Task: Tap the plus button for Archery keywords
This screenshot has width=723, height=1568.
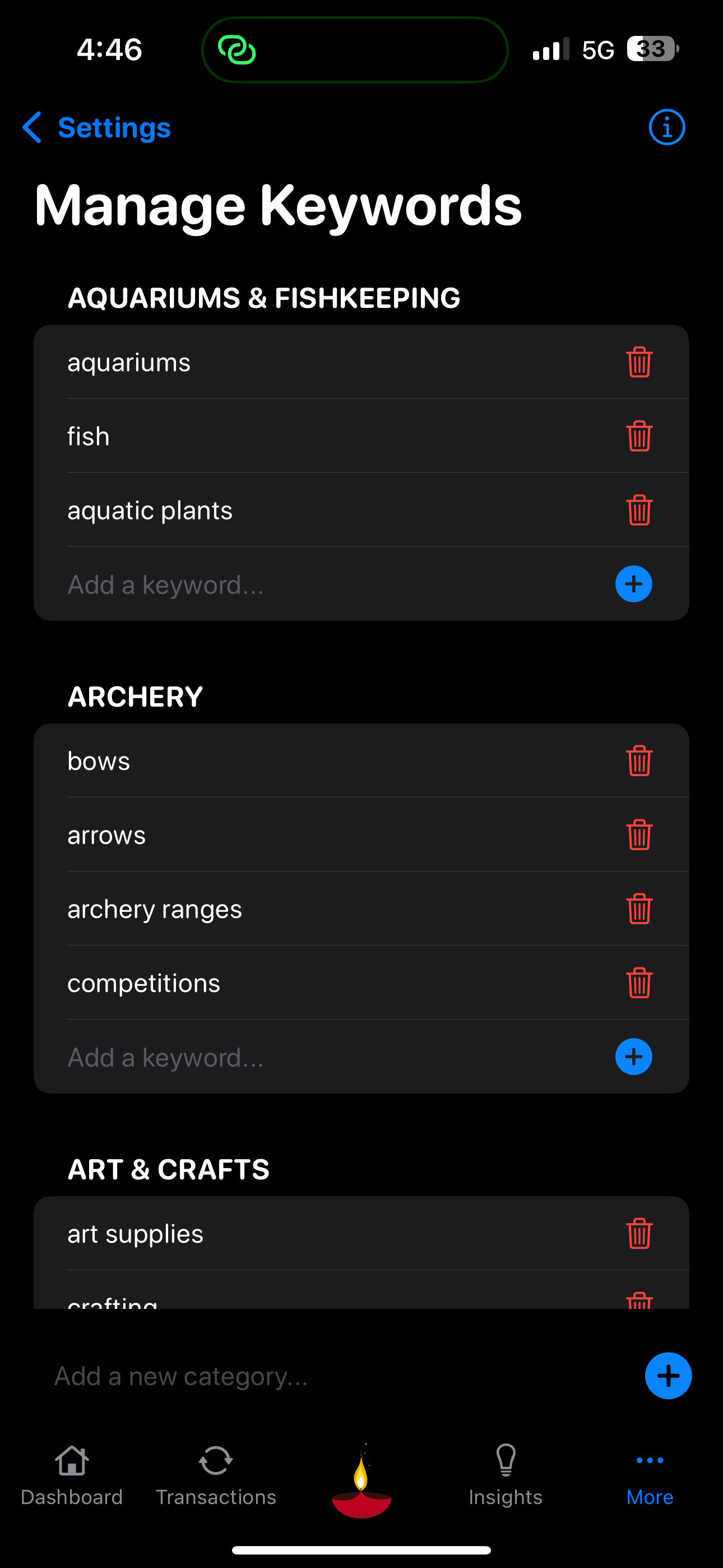Action: pyautogui.click(x=633, y=1057)
